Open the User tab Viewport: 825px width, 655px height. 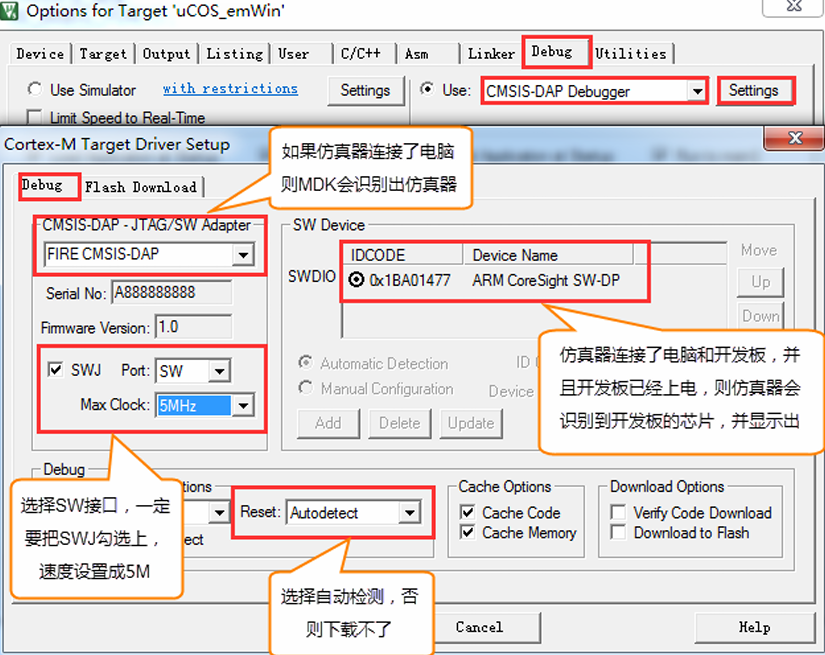(301, 54)
